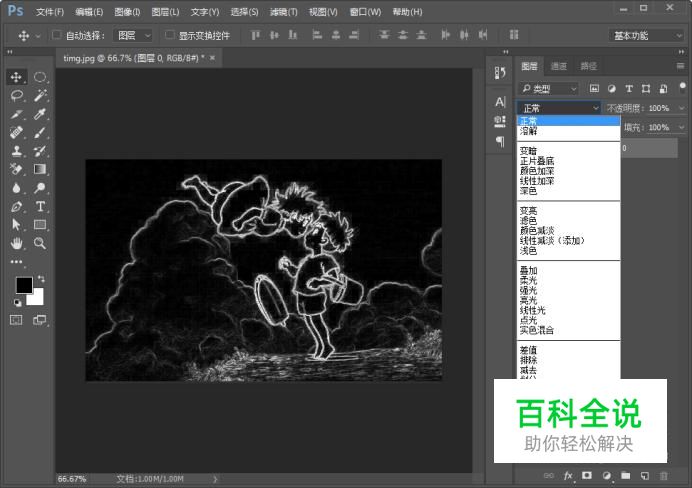Select the Dodge tool
The width and height of the screenshot is (692, 488).
[40, 188]
